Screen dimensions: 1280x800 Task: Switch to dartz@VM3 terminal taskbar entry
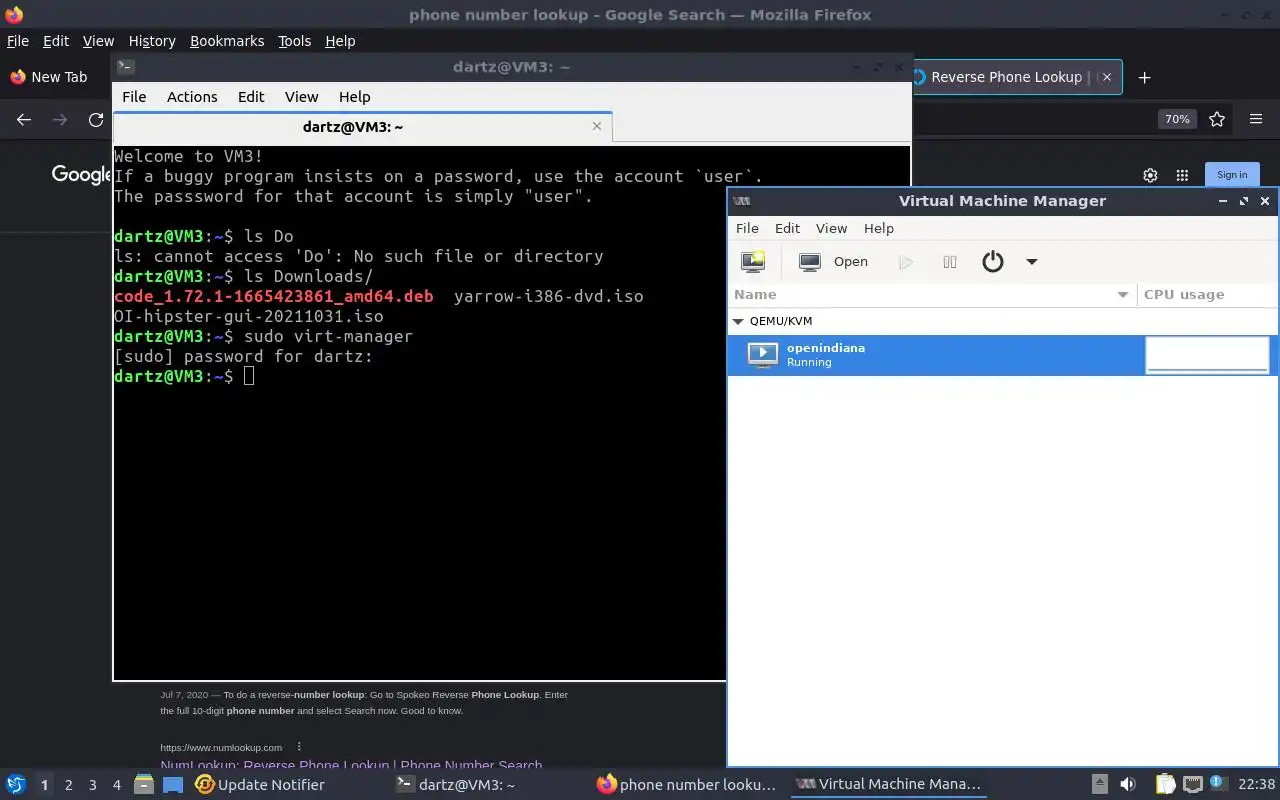coord(456,785)
